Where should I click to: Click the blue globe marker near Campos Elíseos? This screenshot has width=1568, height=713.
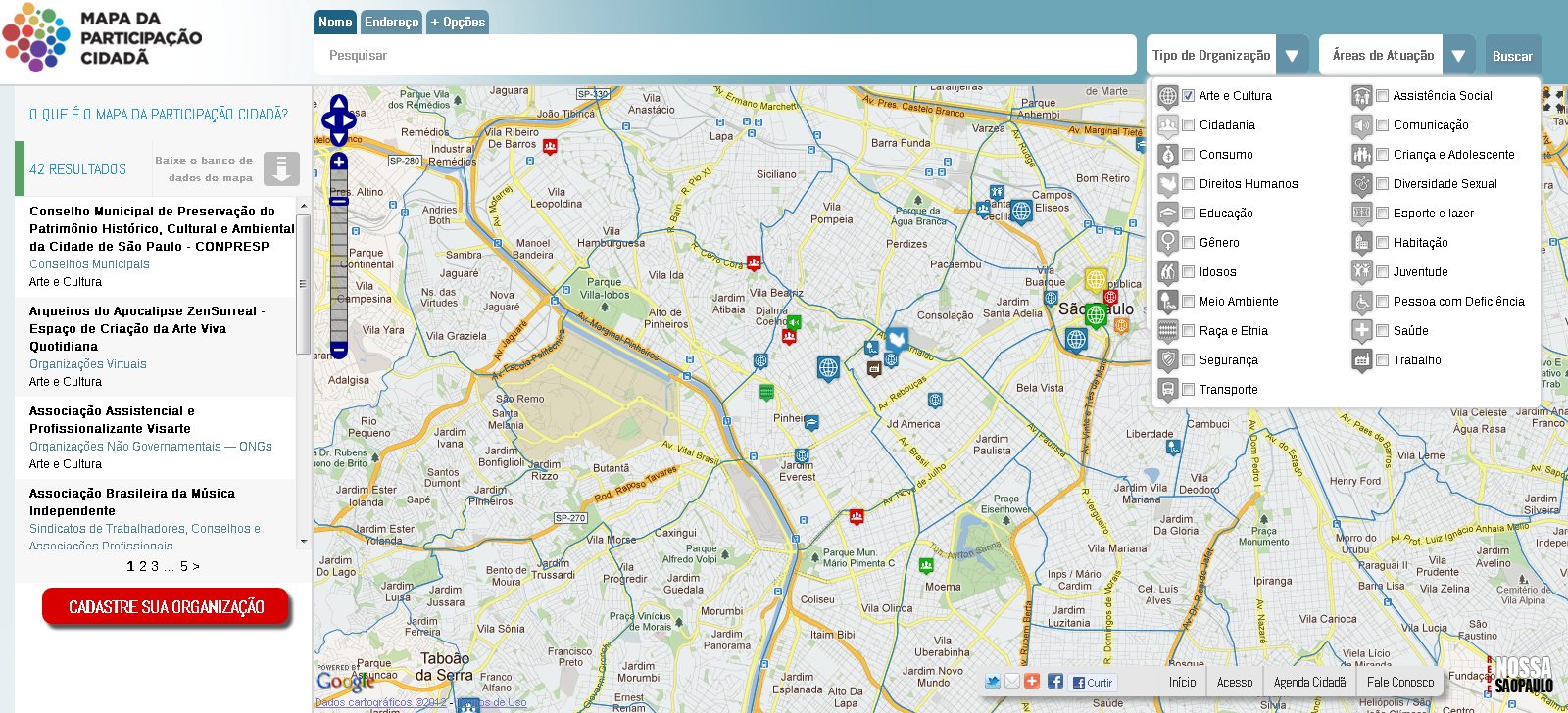tap(1021, 211)
